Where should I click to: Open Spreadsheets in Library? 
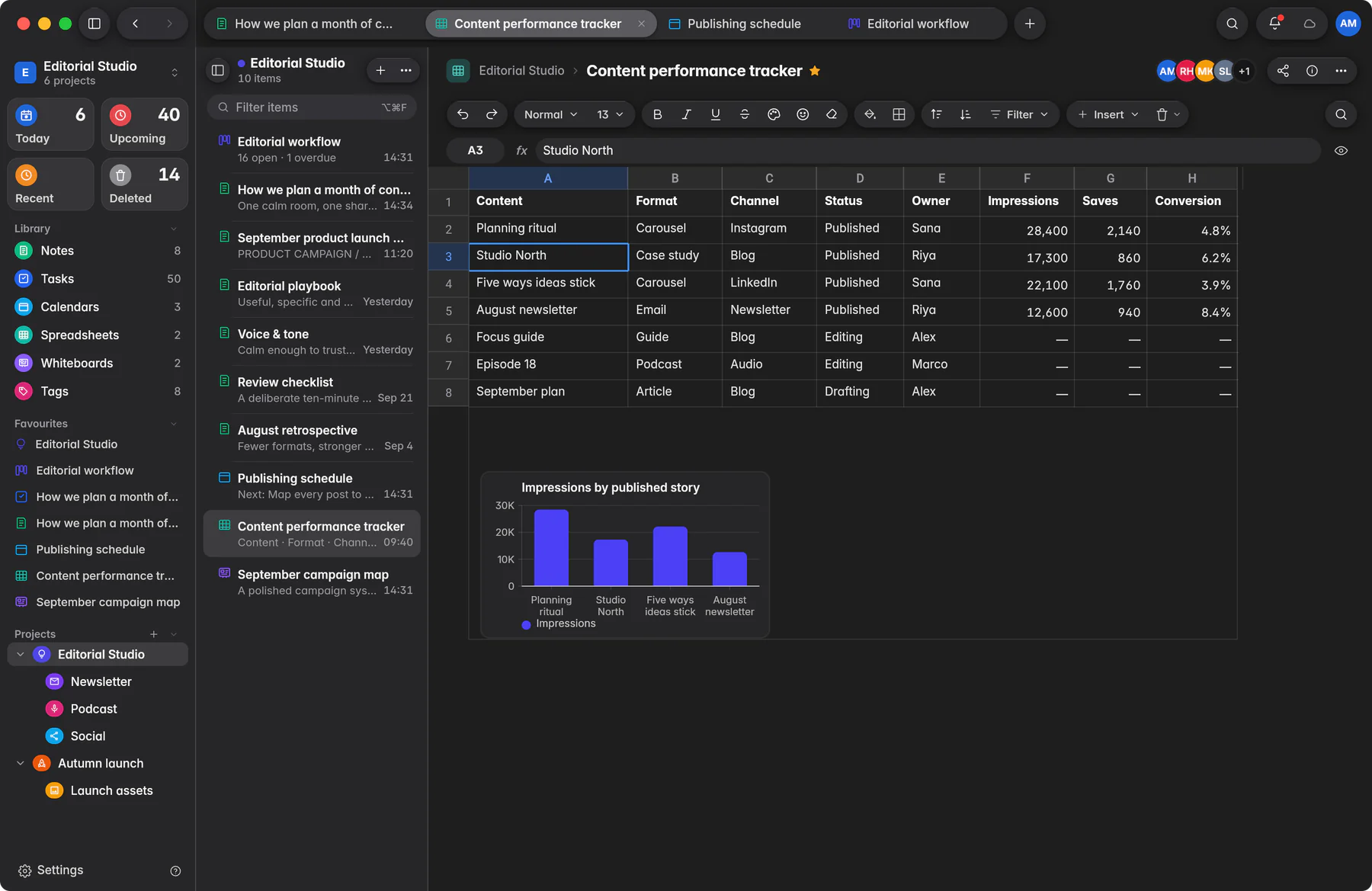click(98, 335)
